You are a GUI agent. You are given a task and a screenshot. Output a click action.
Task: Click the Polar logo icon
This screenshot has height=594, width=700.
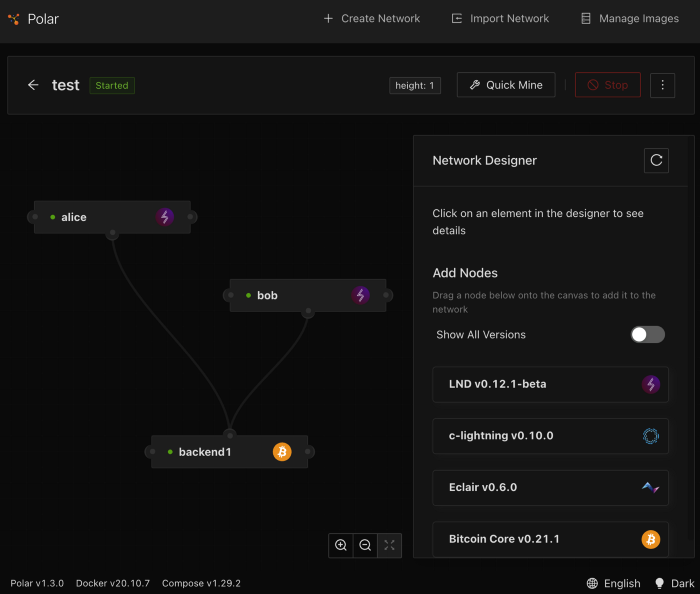pos(14,19)
